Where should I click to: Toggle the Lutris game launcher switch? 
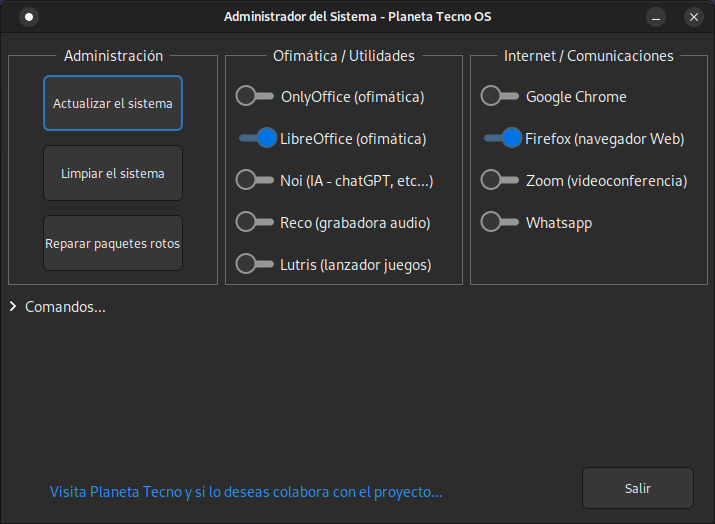pos(255,264)
